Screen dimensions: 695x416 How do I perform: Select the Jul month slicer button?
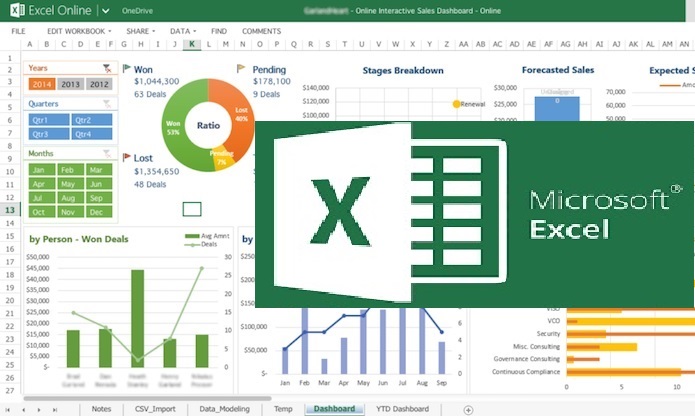[42, 198]
